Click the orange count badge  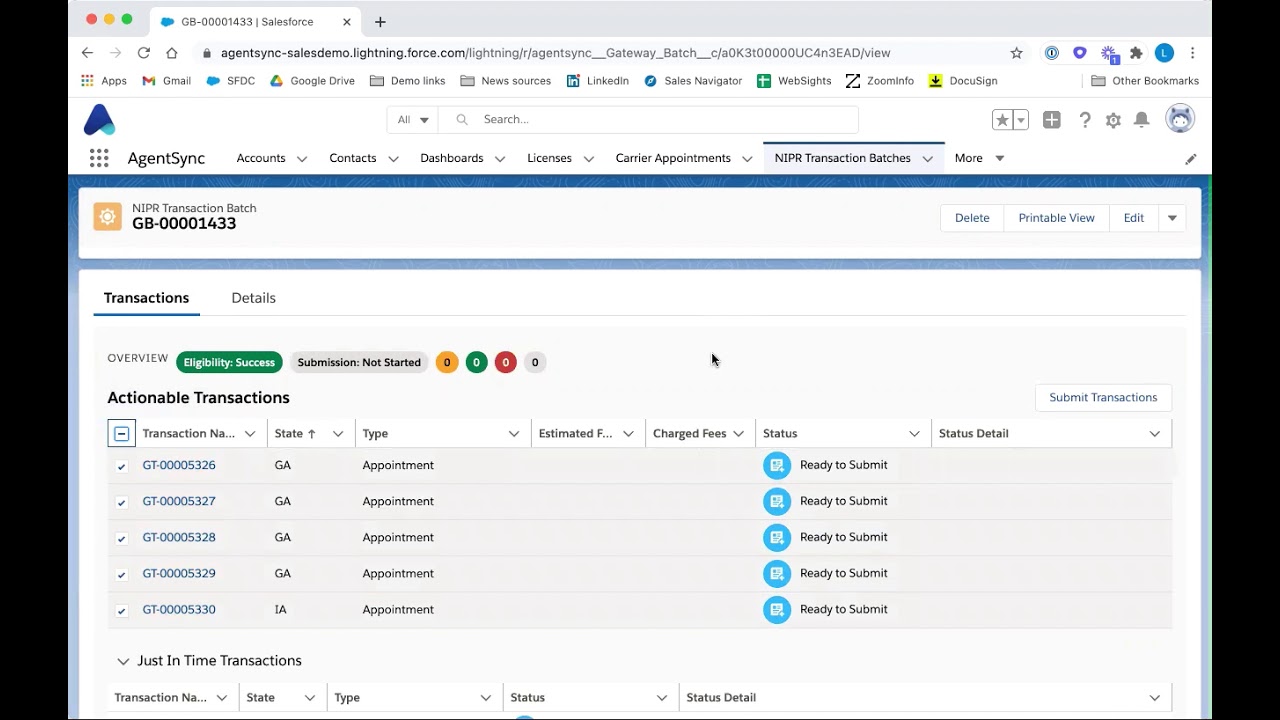tap(447, 362)
